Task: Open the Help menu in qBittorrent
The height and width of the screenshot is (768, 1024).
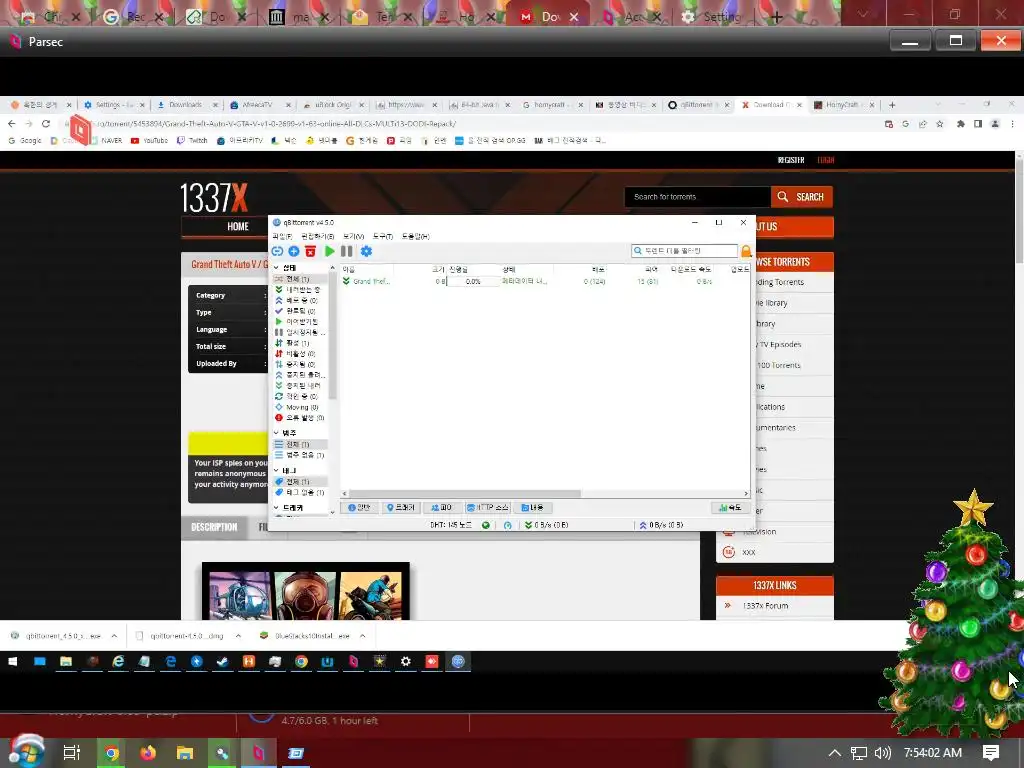Action: 415,236
